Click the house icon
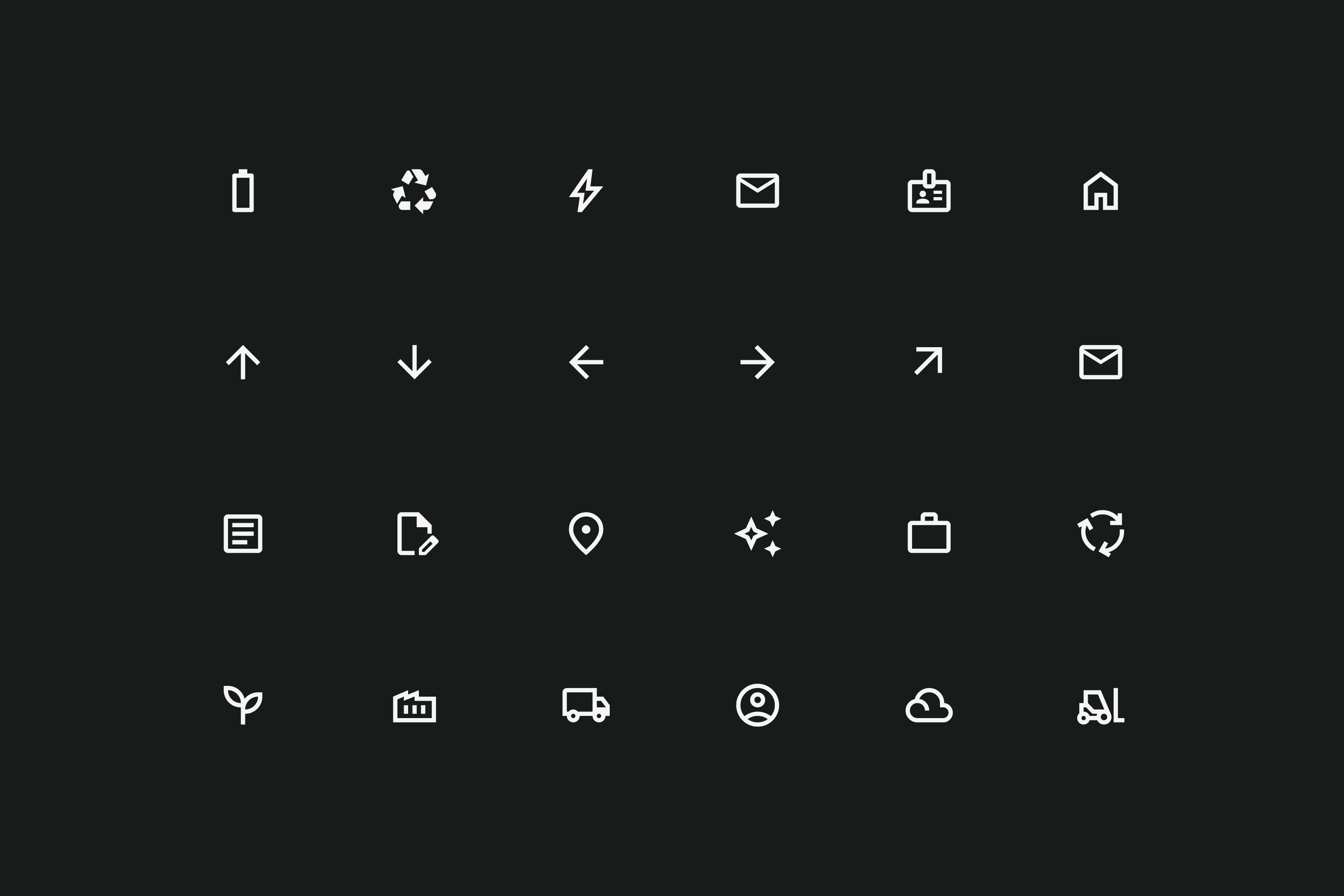 (1100, 191)
